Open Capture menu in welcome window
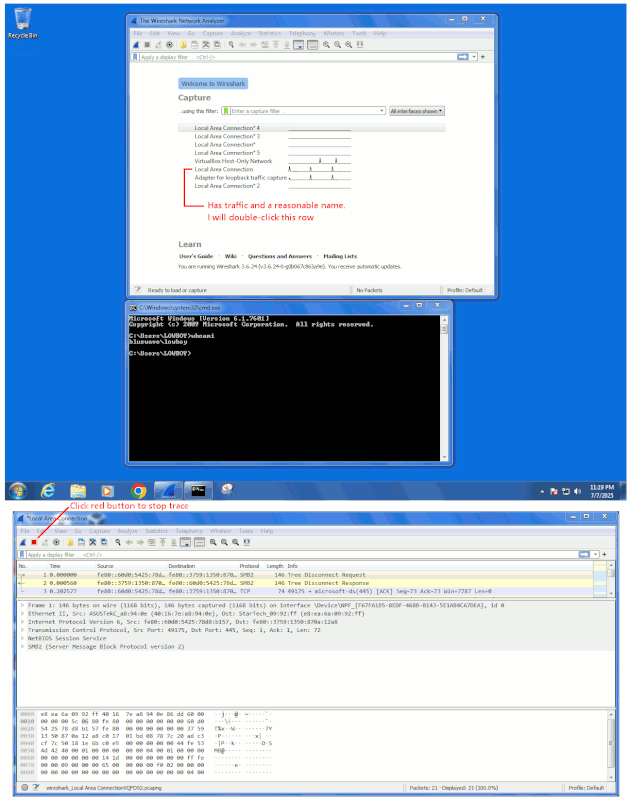This screenshot has width=631, height=800. tap(213, 33)
